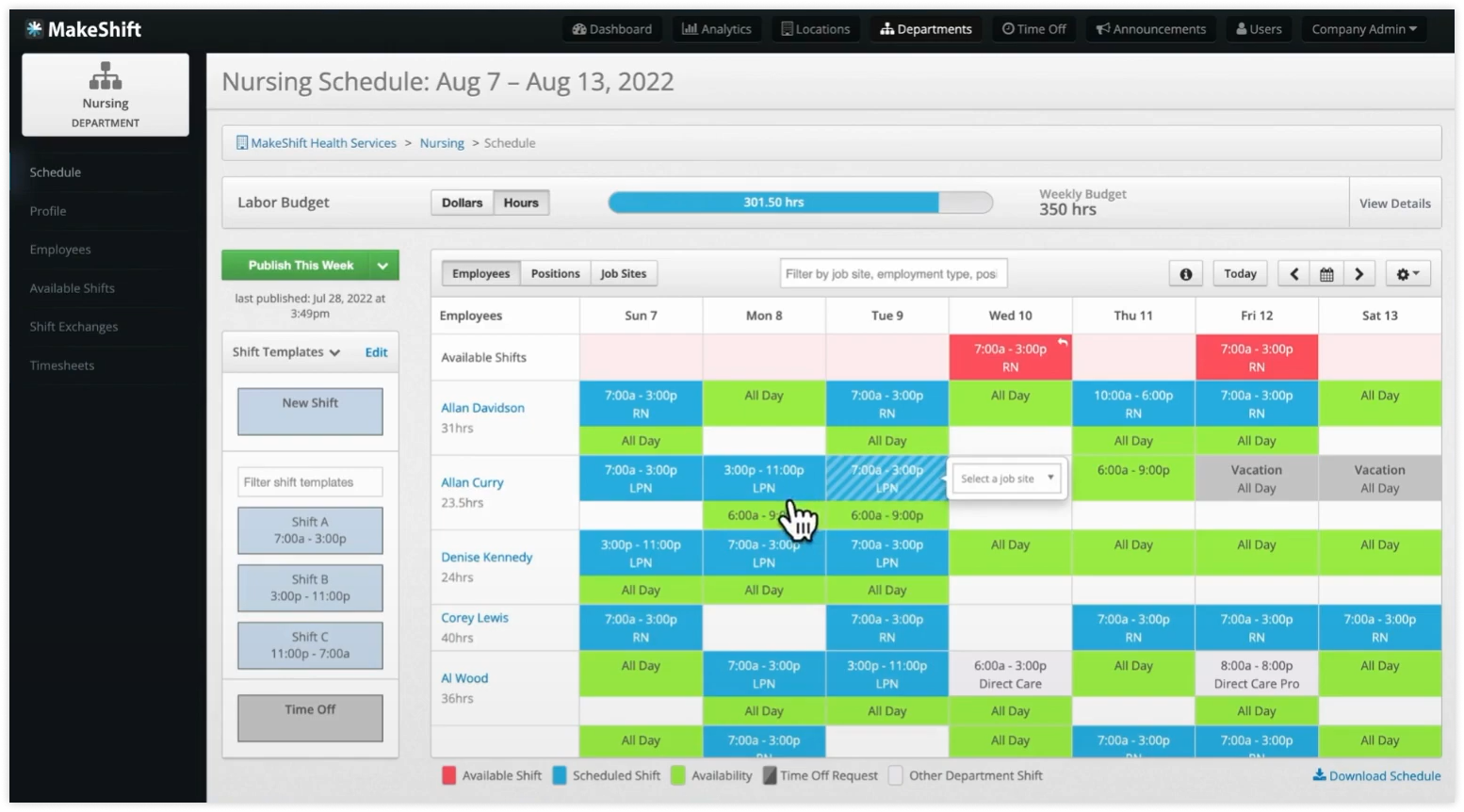Open Timesheets in the sidebar
Viewport: 1464px width, 812px height.
click(x=62, y=365)
